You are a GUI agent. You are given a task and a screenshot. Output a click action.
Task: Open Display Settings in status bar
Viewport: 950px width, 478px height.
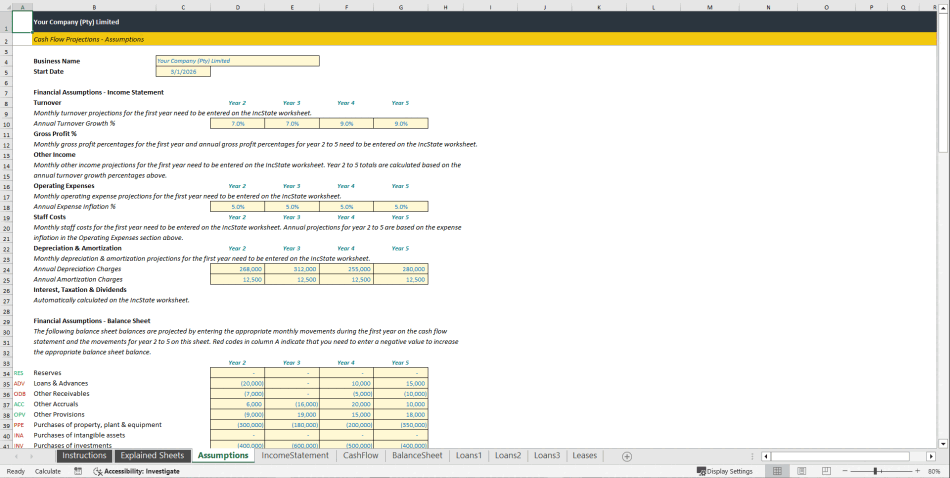click(725, 471)
